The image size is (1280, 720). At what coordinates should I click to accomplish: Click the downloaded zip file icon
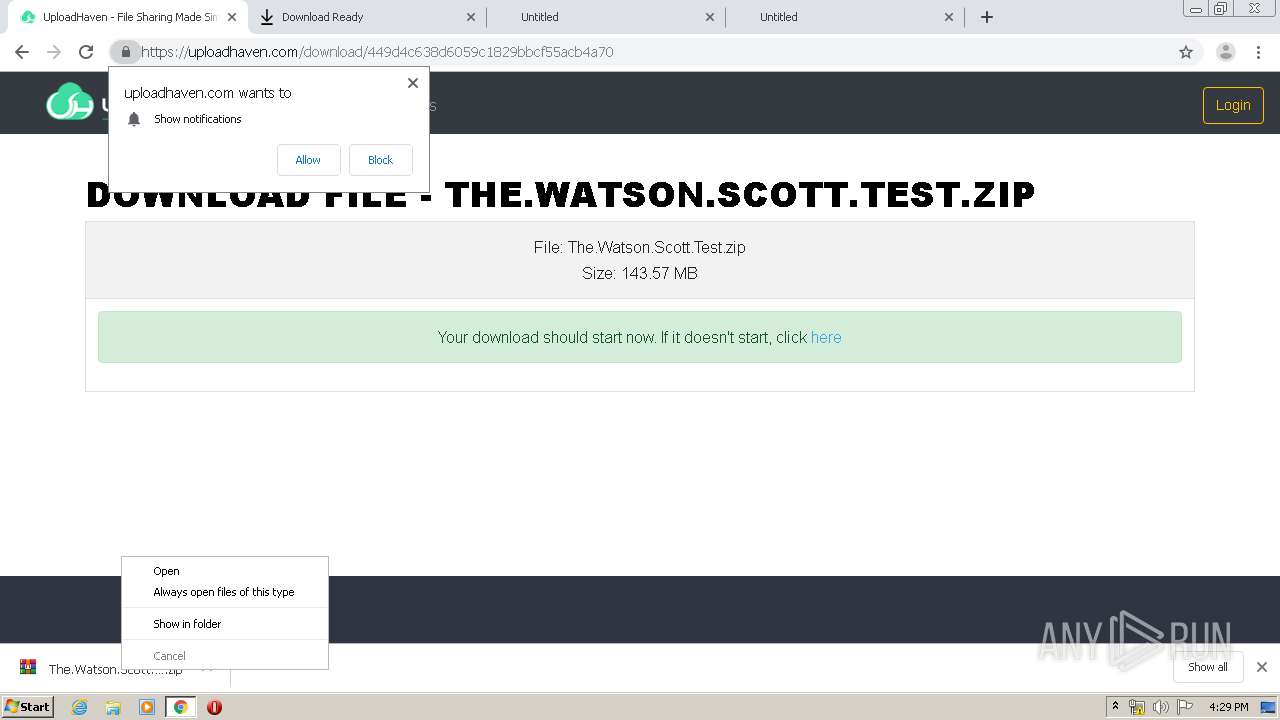tap(28, 668)
